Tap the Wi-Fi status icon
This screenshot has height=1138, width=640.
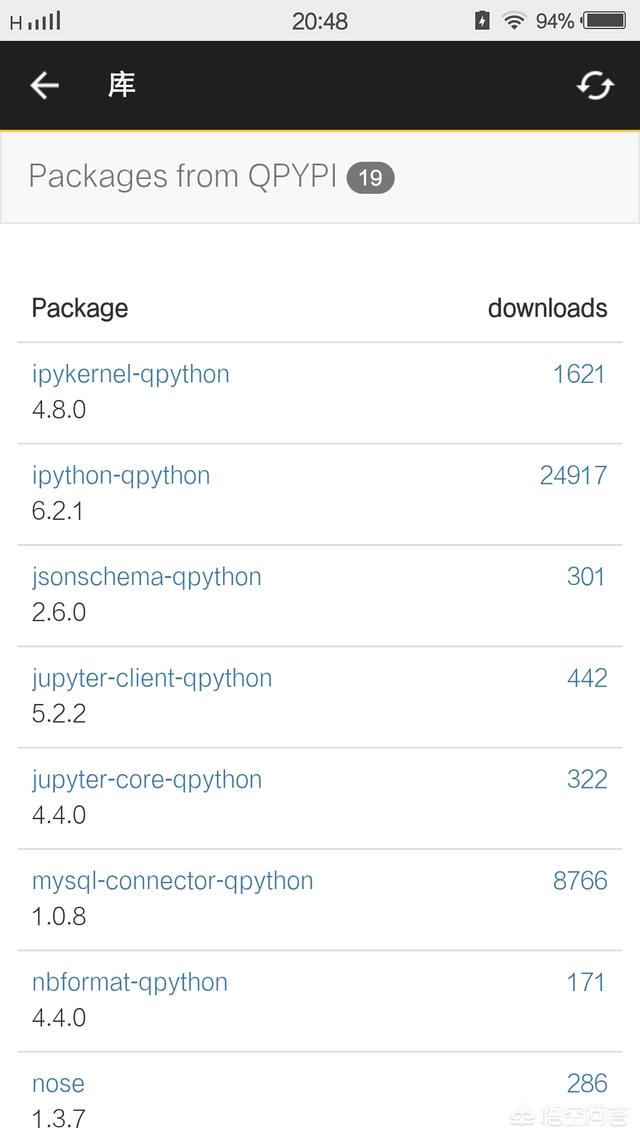tap(514, 21)
